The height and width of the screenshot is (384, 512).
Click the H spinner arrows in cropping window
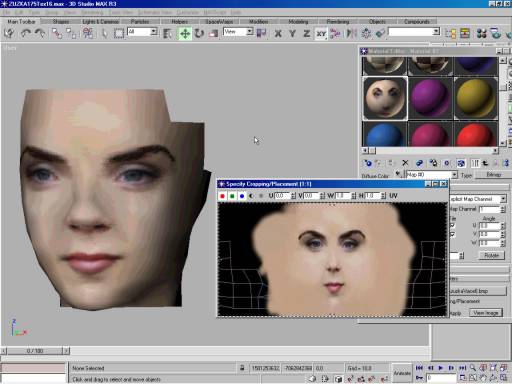(383, 196)
